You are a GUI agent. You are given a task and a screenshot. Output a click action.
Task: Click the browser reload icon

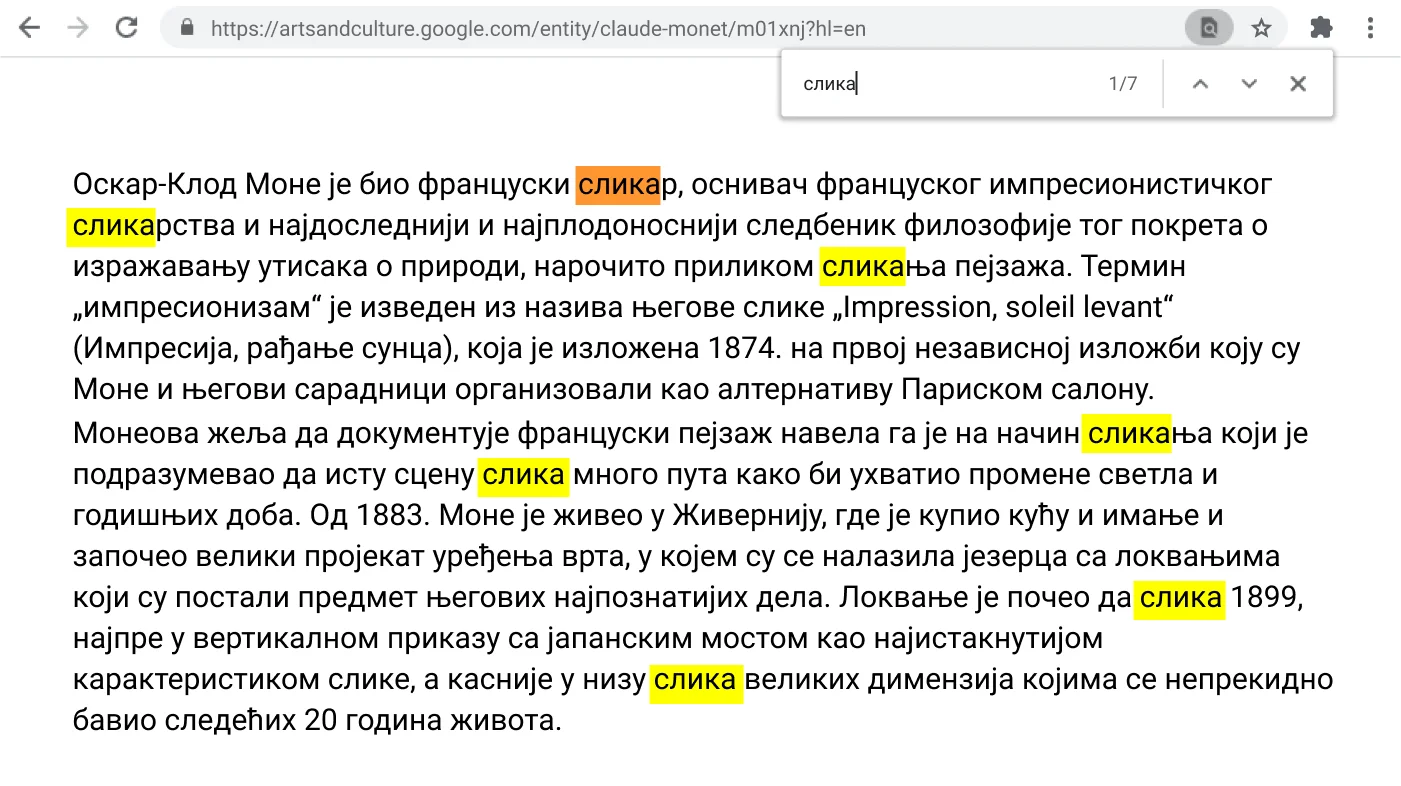[x=126, y=27]
